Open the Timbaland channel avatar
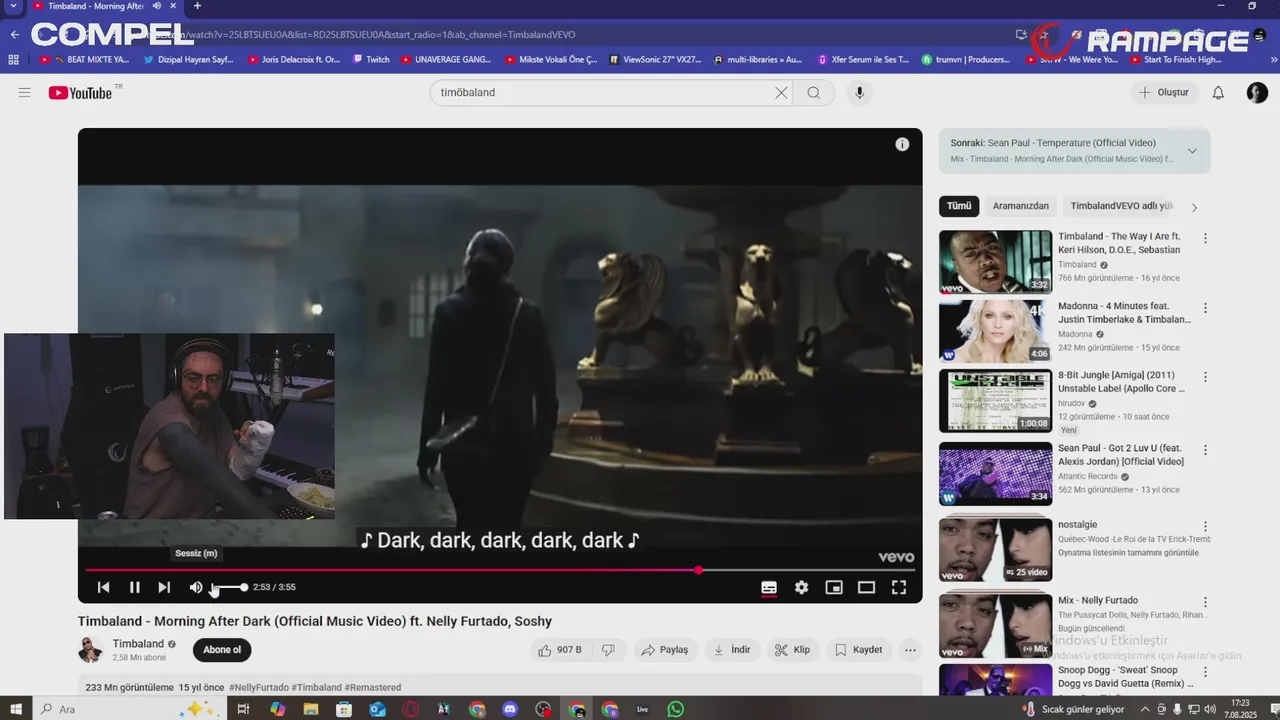 pyautogui.click(x=91, y=650)
